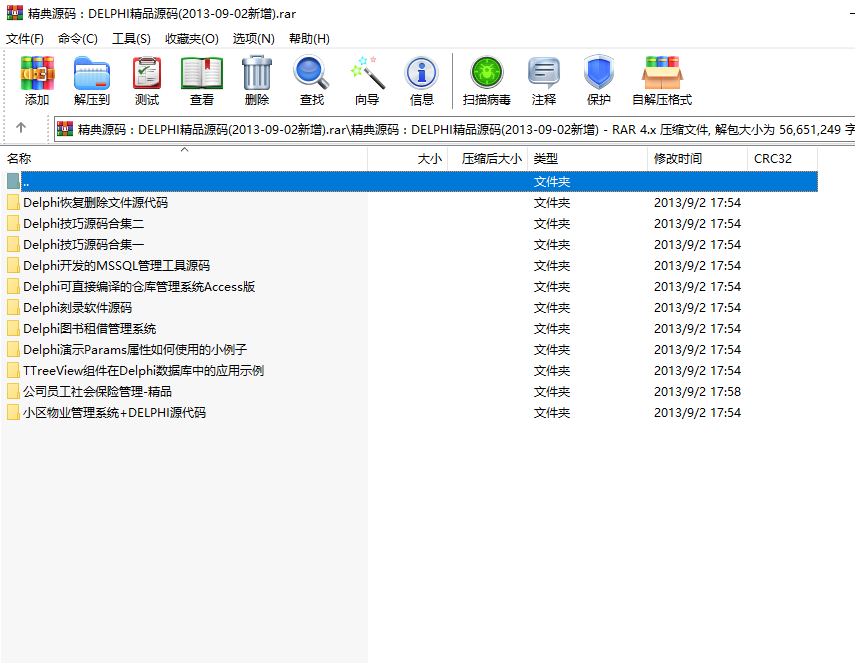Click the Delete (删除) trash icon

(x=257, y=80)
